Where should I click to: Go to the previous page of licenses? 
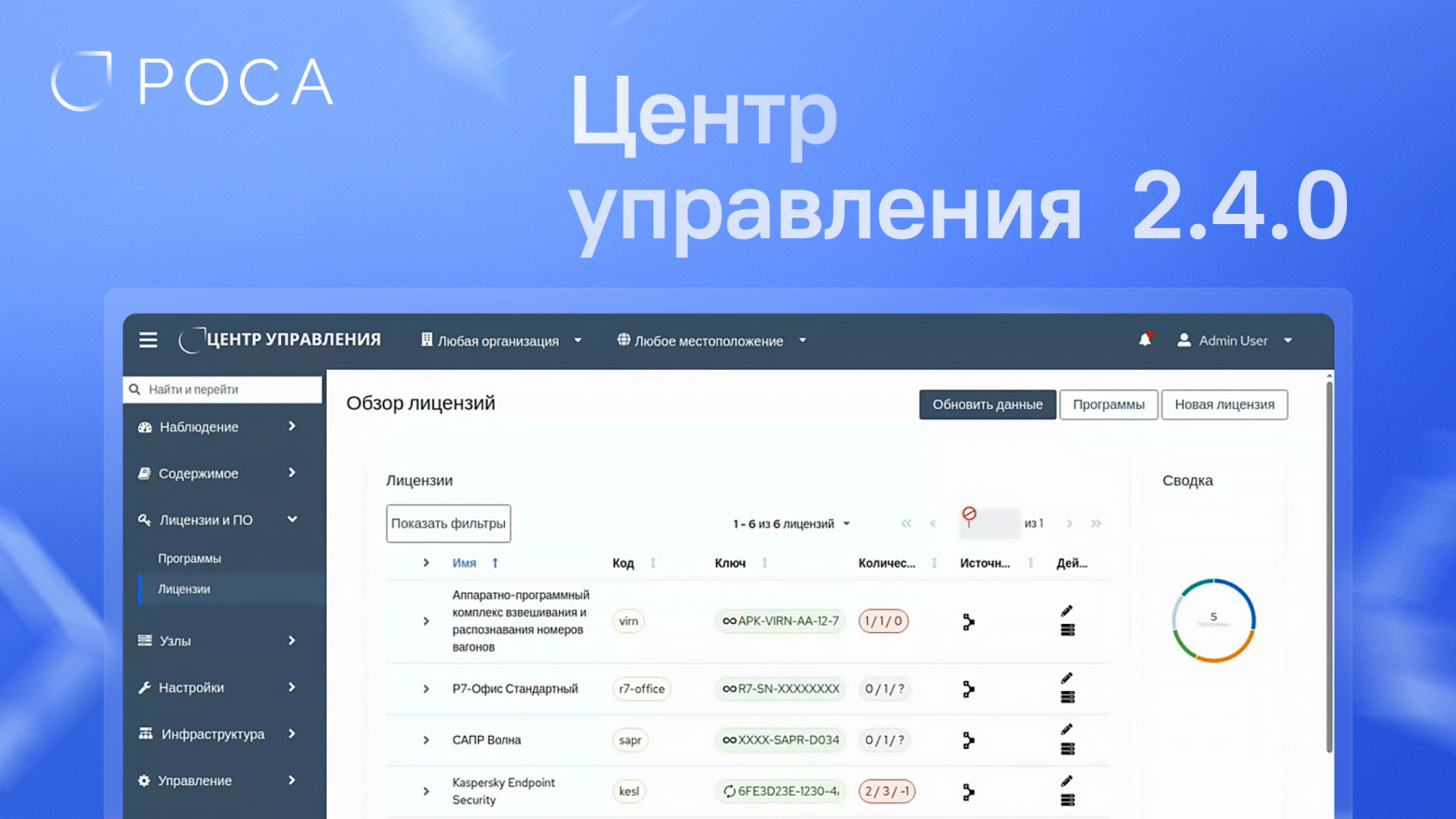pyautogui.click(x=932, y=524)
